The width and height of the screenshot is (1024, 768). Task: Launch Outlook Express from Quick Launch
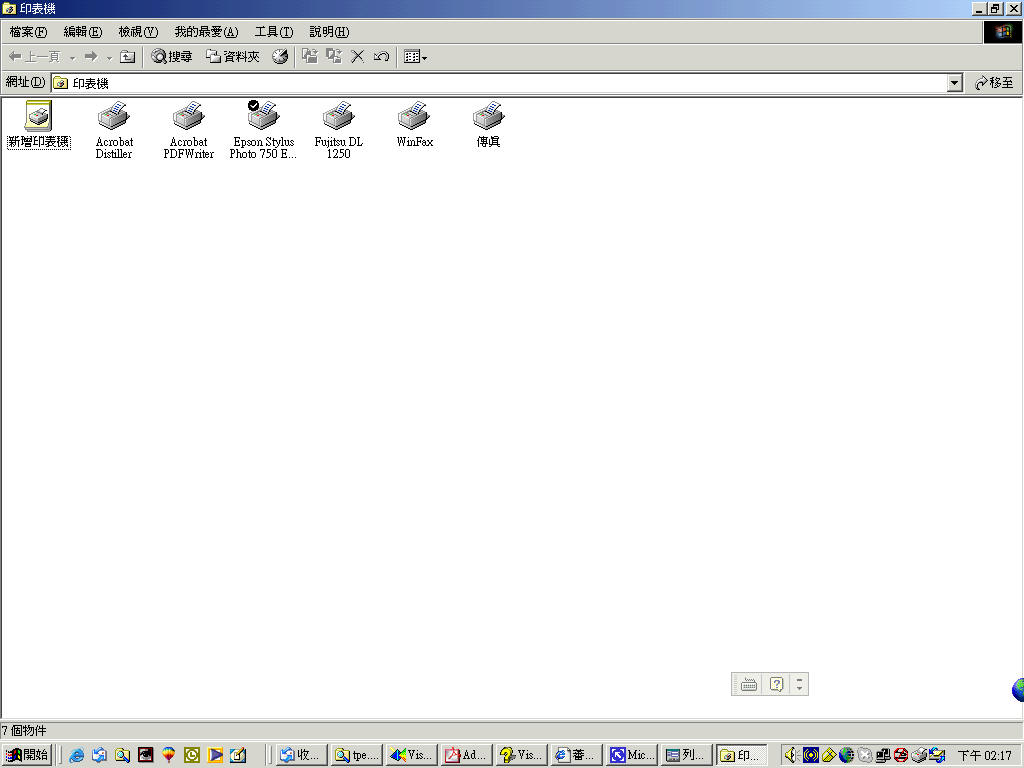click(x=99, y=756)
